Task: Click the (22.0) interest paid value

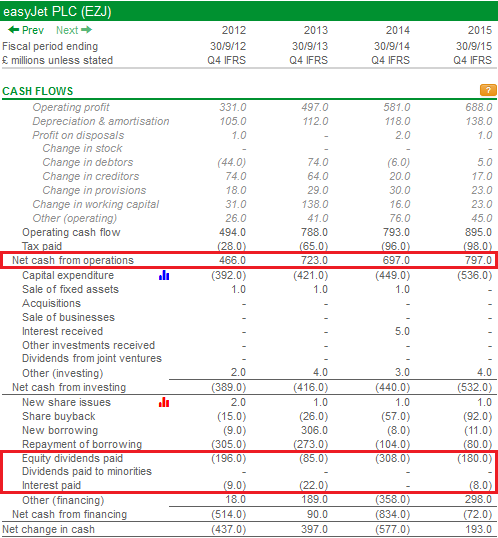Action: pos(314,486)
